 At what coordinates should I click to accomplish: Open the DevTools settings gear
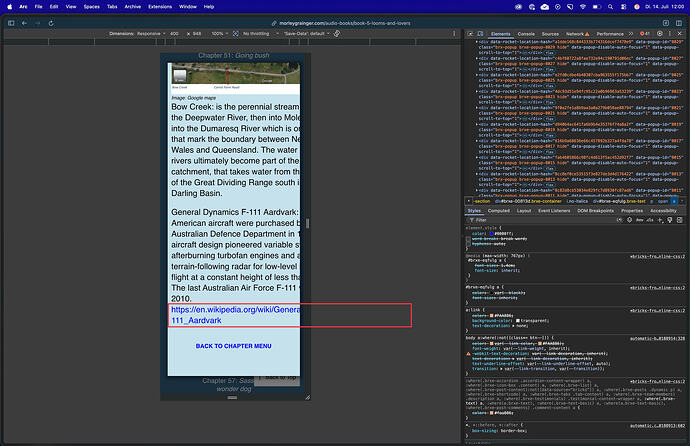[x=660, y=33]
